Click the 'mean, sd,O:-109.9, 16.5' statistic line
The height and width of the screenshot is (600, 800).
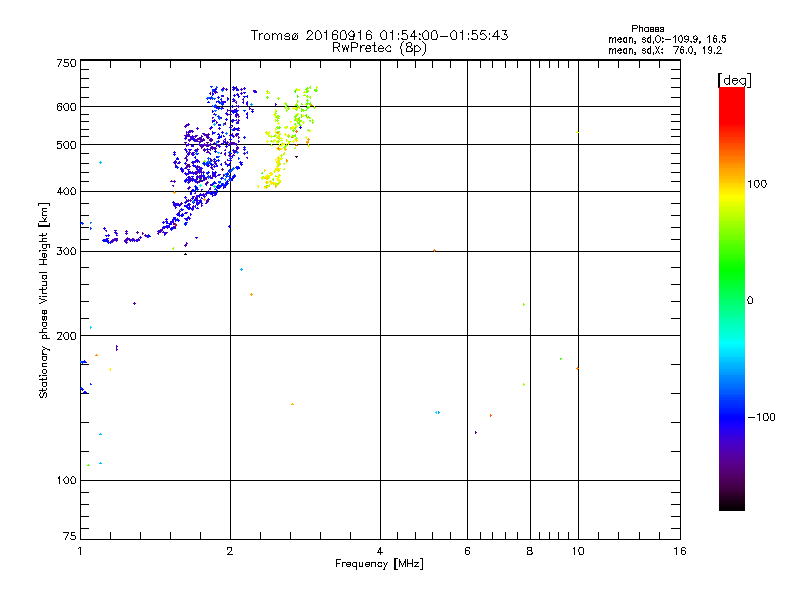tap(667, 39)
